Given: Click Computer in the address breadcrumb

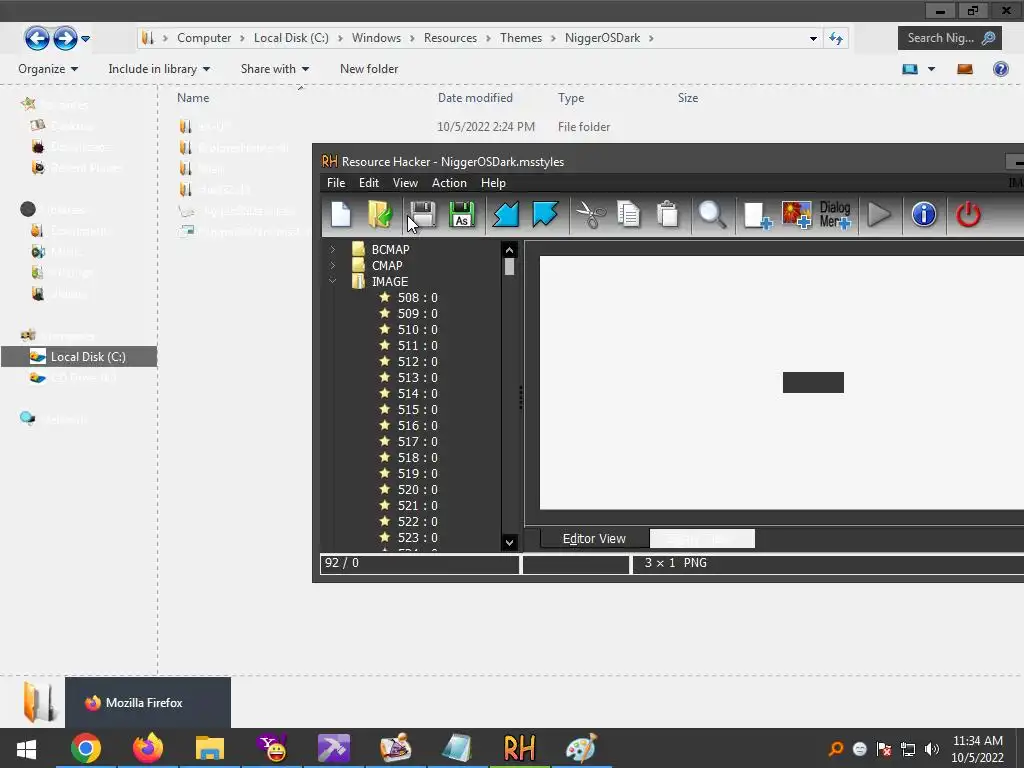Looking at the screenshot, I should coord(204,38).
